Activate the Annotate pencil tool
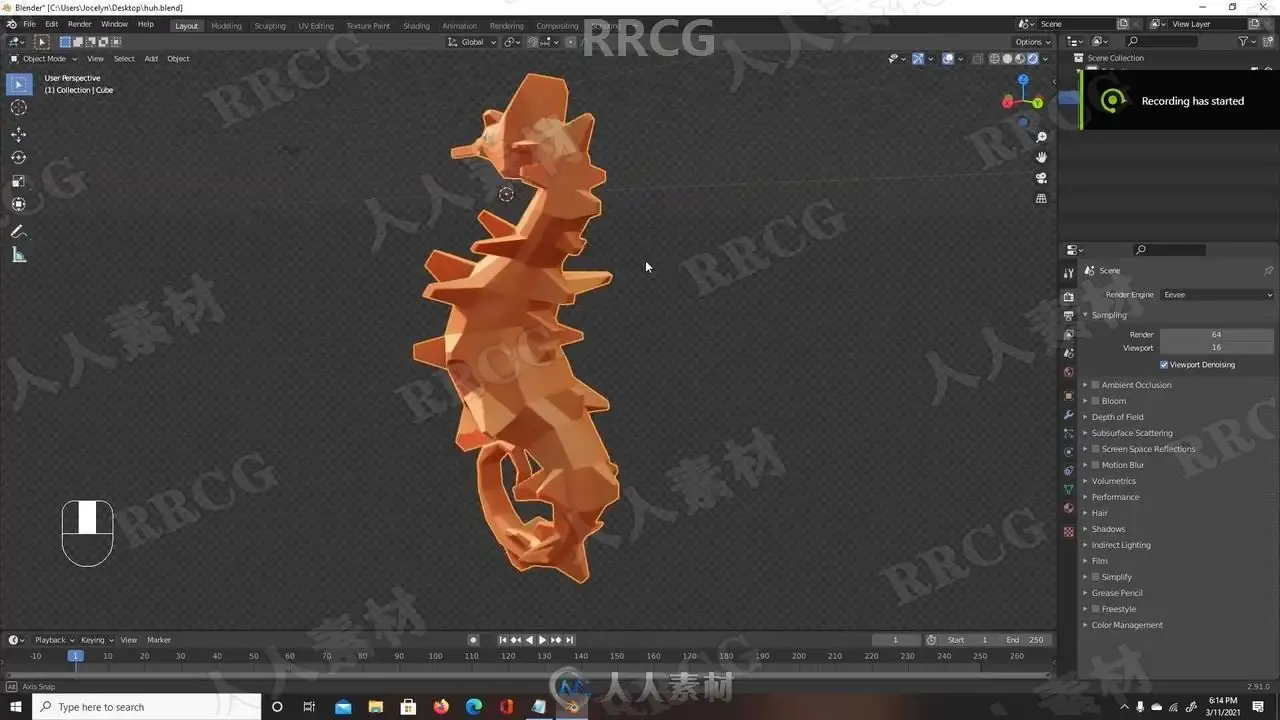This screenshot has width=1280, height=720. tap(18, 231)
